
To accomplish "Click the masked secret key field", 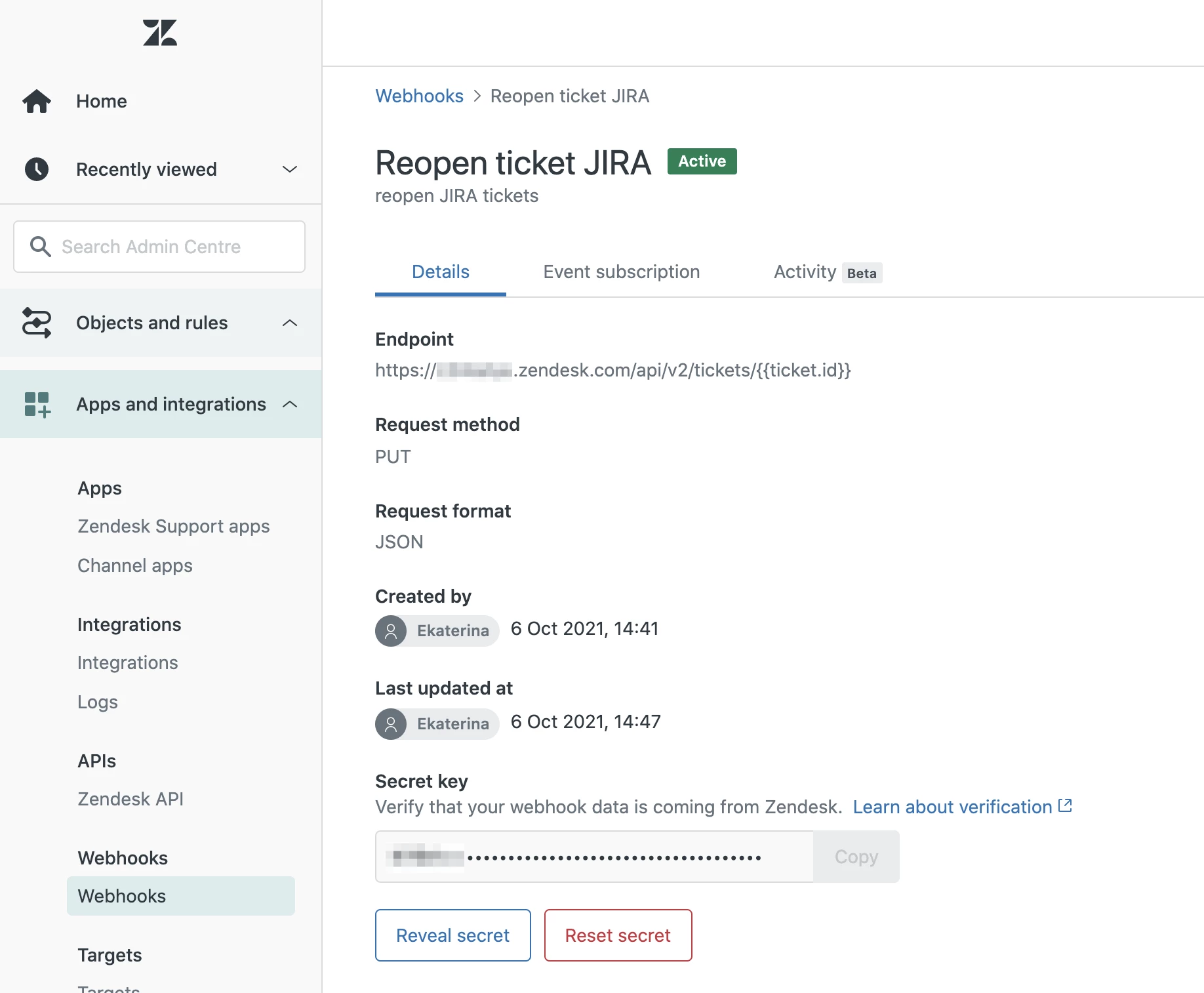I will (x=594, y=857).
